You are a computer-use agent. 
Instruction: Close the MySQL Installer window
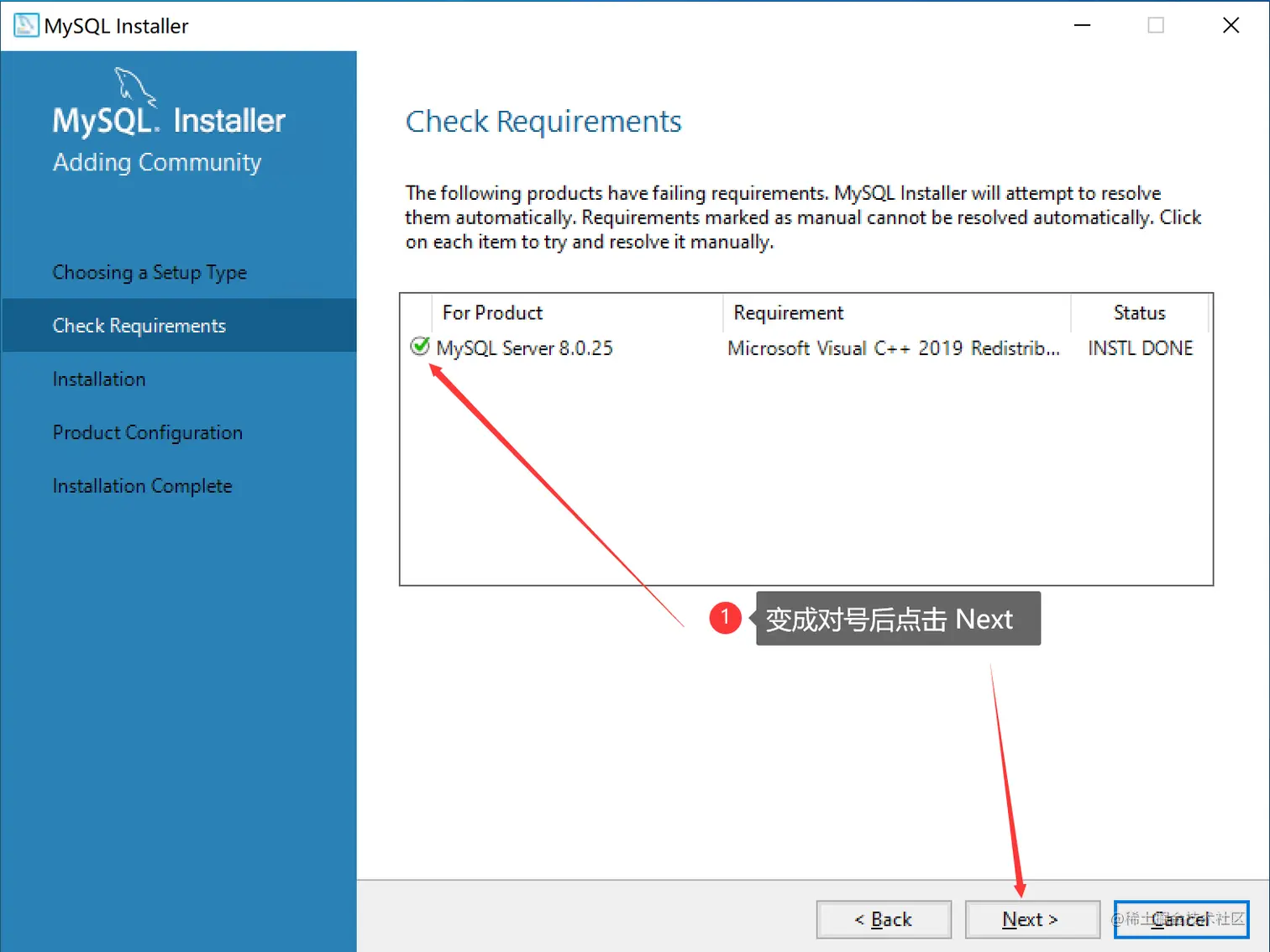1231,25
